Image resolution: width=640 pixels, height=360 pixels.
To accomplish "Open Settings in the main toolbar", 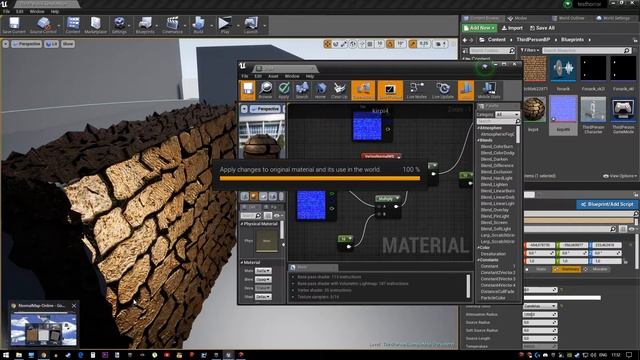I will click(119, 24).
